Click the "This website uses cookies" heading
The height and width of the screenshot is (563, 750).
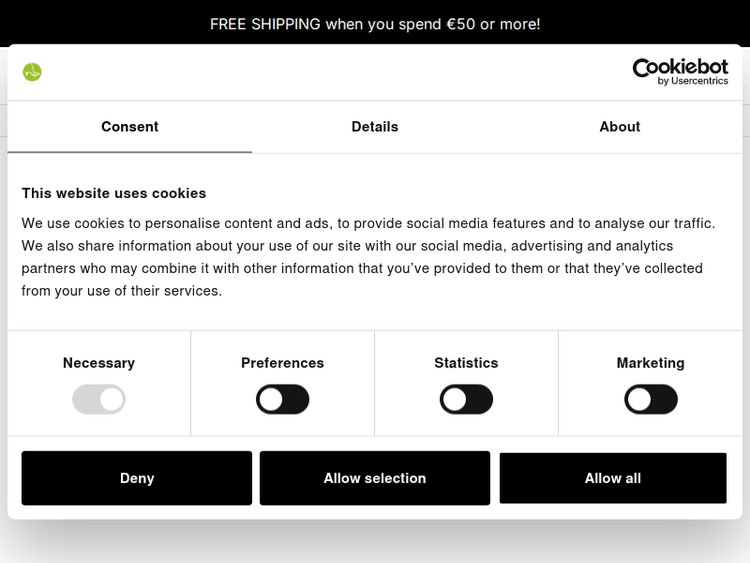(114, 193)
